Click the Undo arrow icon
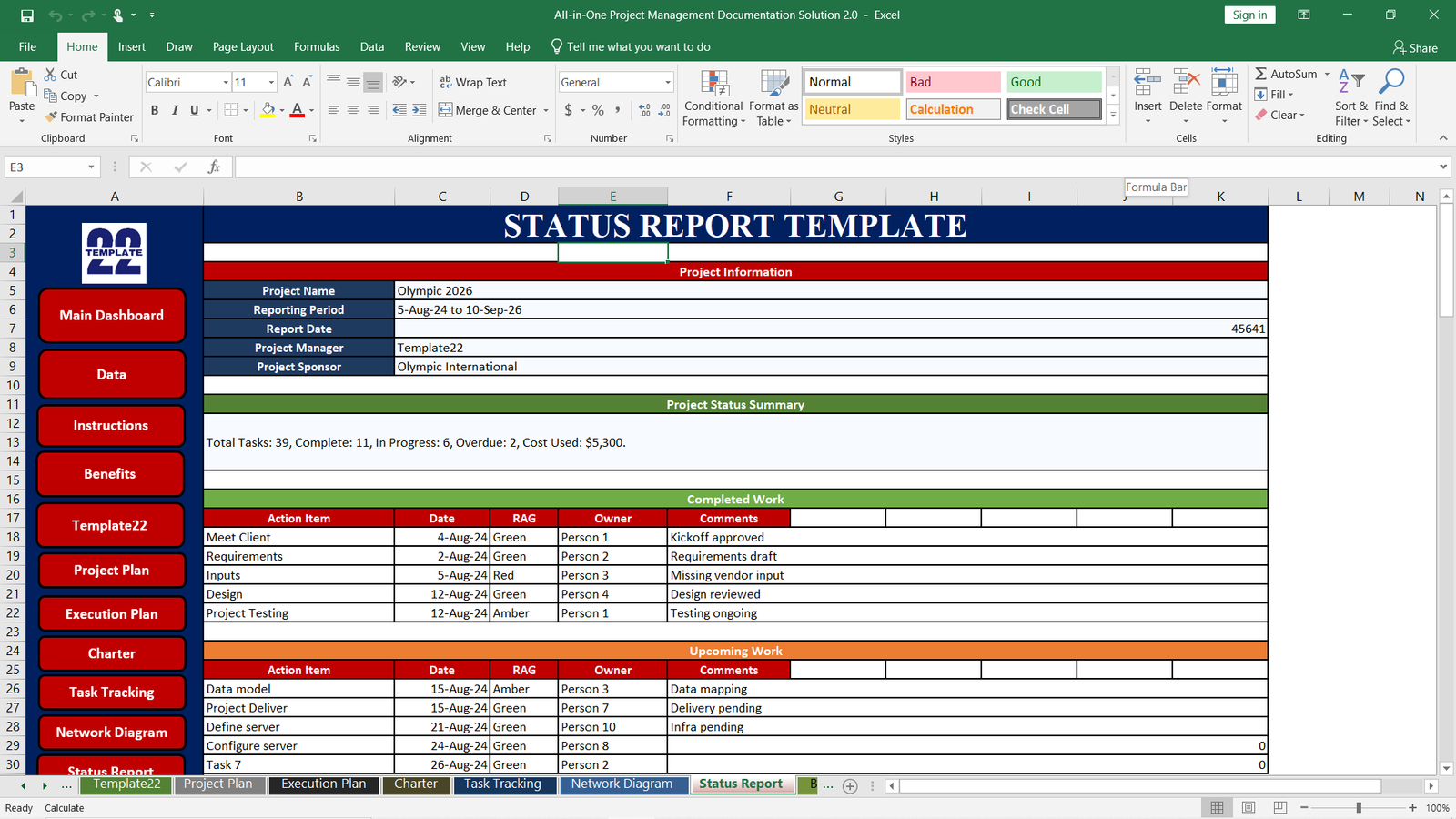This screenshot has width=1456, height=819. [56, 15]
